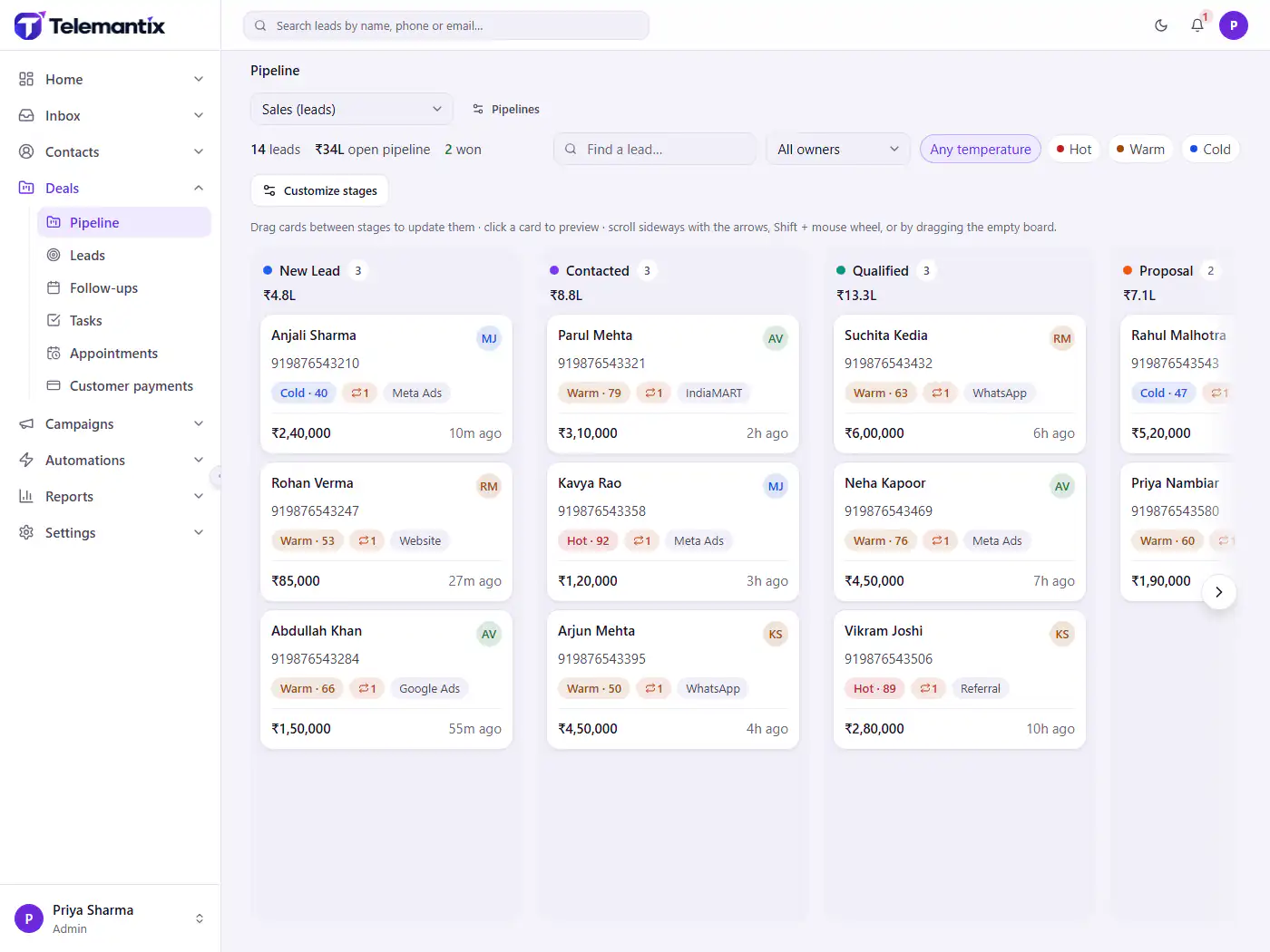Image resolution: width=1270 pixels, height=952 pixels.
Task: Click the Inbox tray icon
Action: tap(26, 115)
